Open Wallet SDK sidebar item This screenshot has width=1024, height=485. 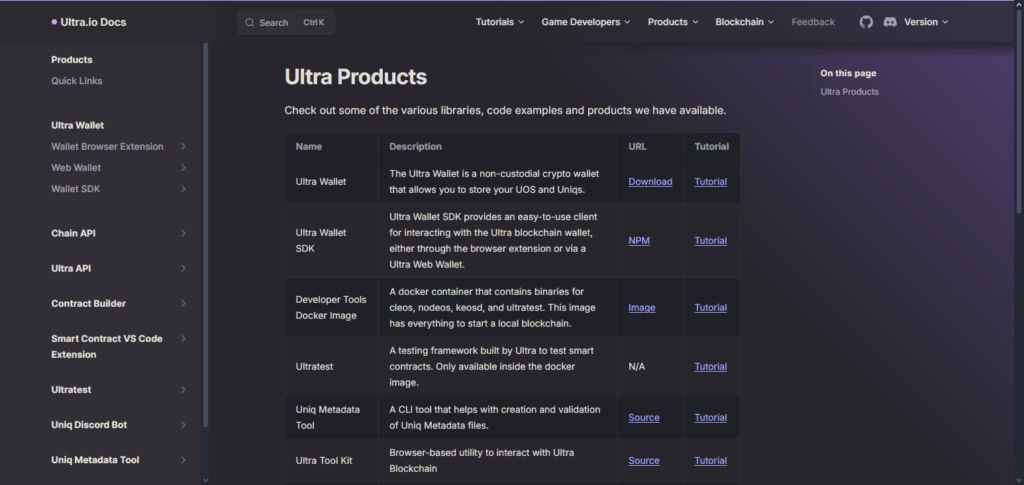pos(75,189)
